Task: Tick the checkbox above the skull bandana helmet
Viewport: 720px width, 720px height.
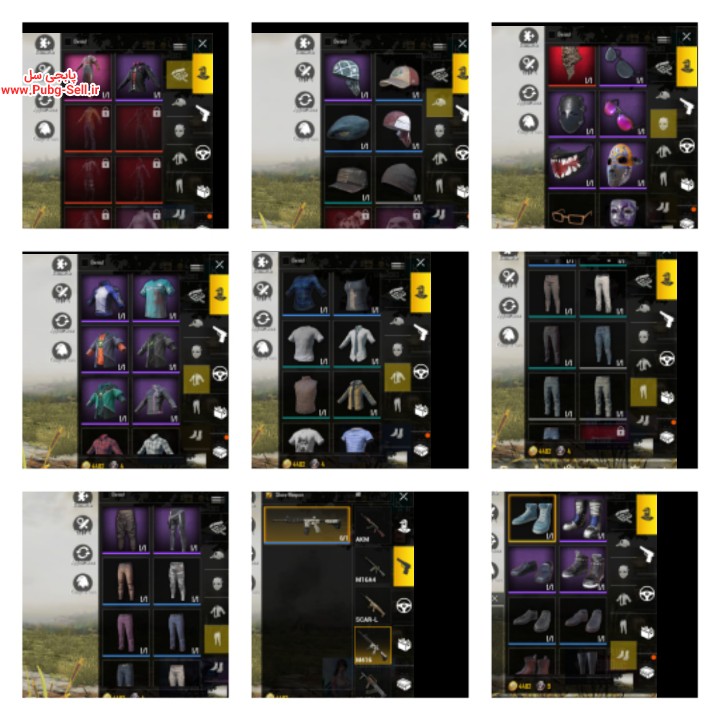Action: 328,42
